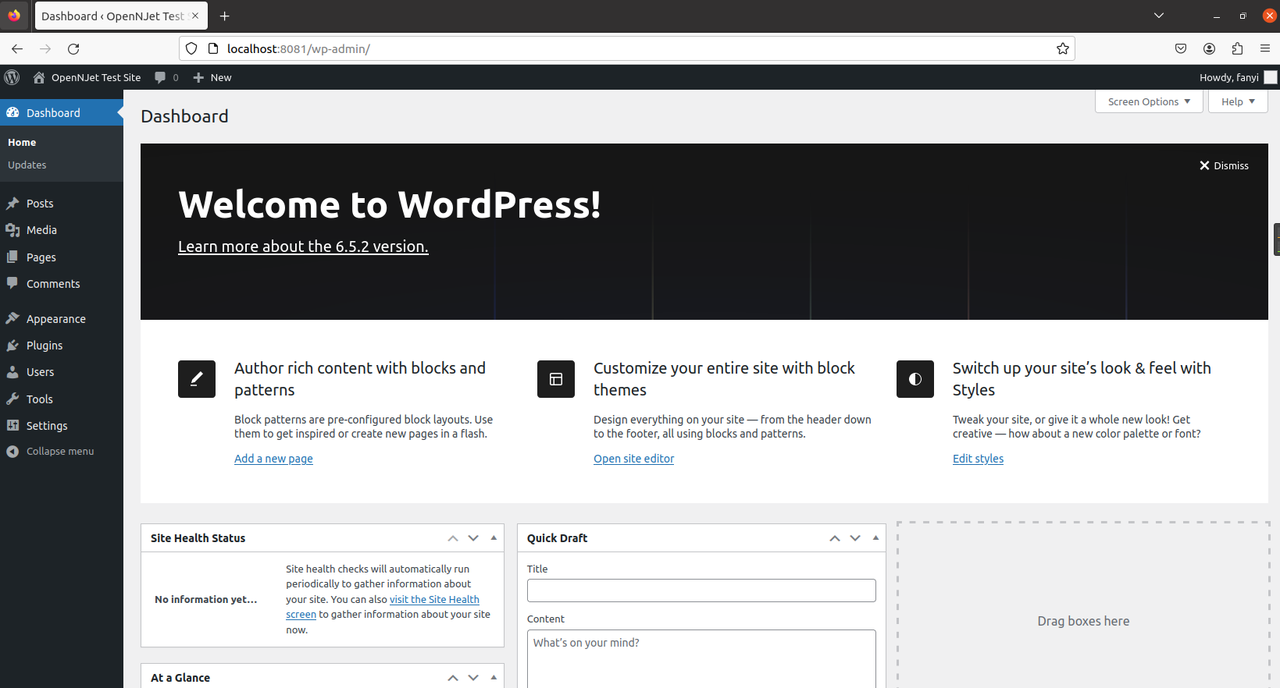Click the pencil edit icon tile
This screenshot has width=1280, height=688.
[x=197, y=379]
